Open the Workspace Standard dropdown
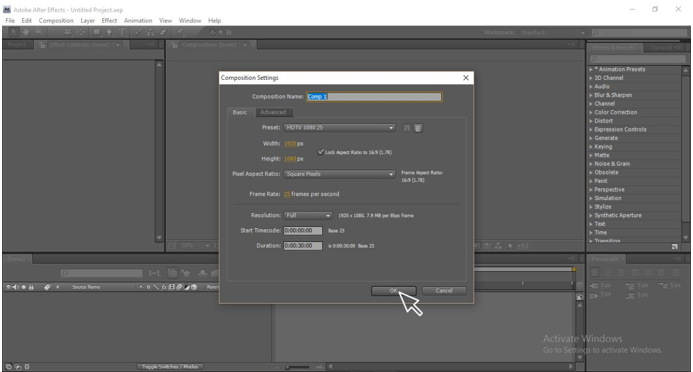The image size is (693, 372). coord(553,32)
